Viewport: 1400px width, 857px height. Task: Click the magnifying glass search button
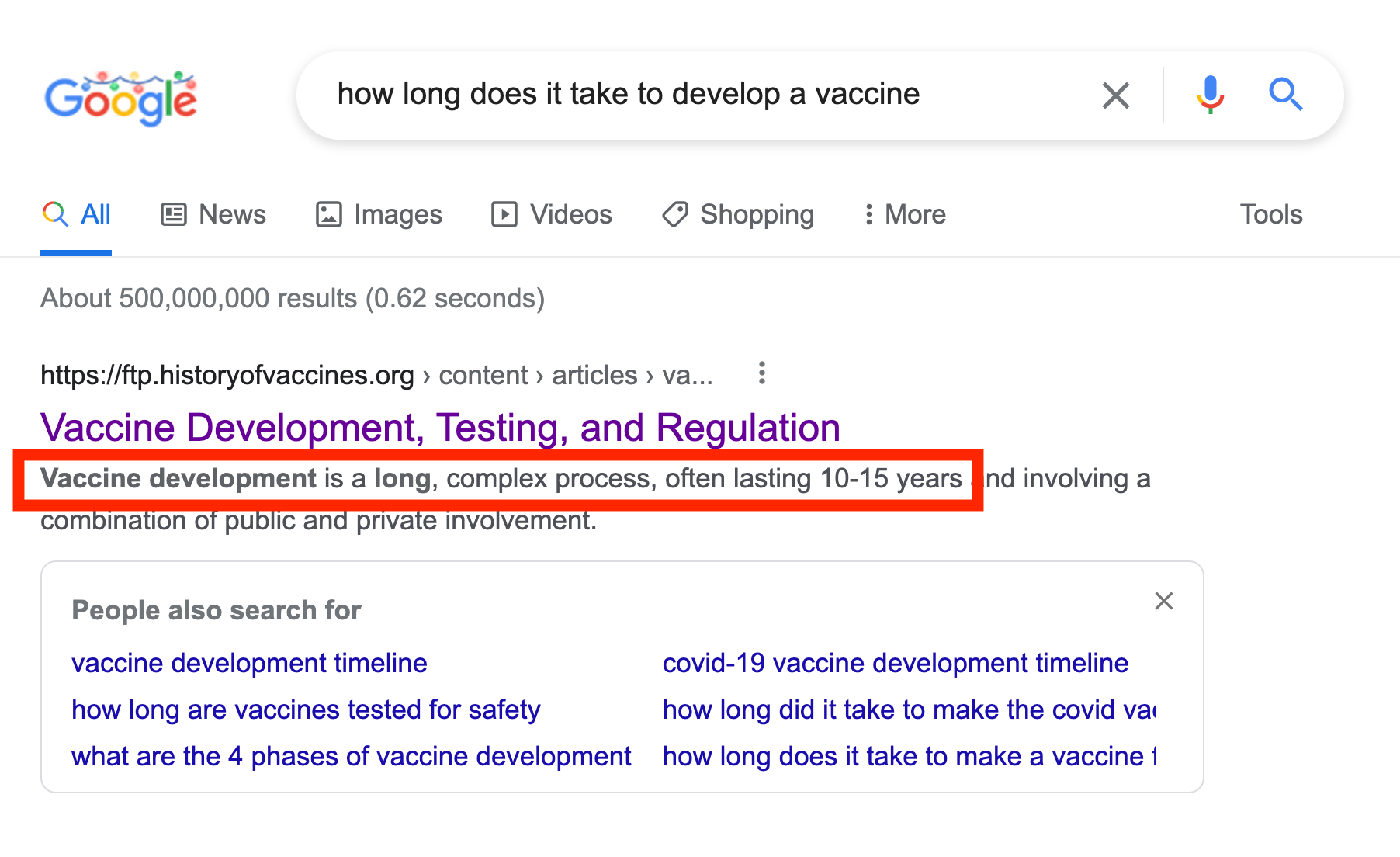[x=1285, y=95]
